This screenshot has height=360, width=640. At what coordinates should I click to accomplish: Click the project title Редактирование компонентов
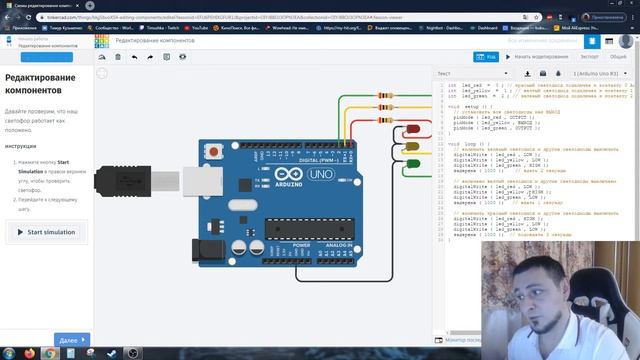pyautogui.click(x=155, y=40)
